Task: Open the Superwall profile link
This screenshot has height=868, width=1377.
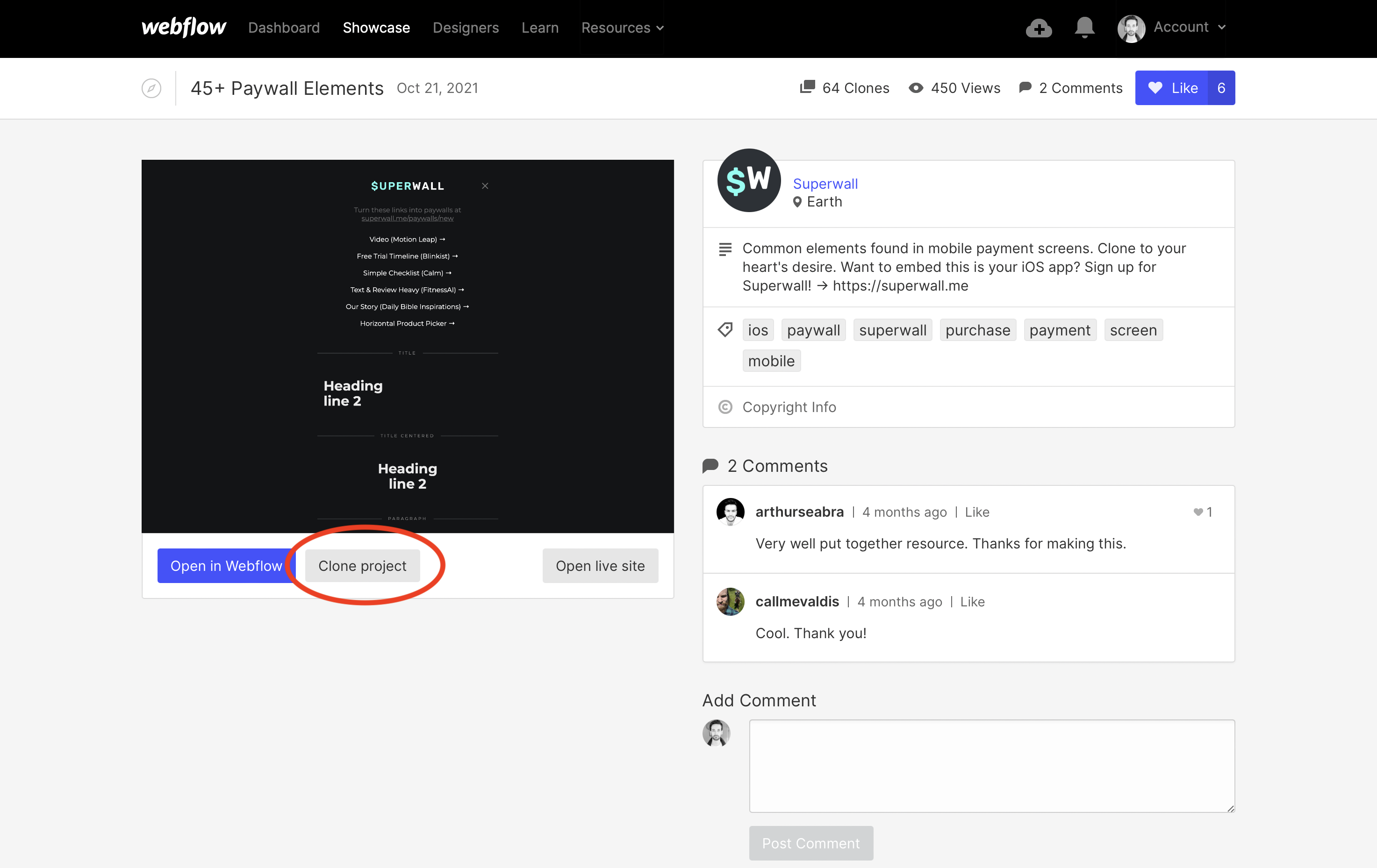Action: (825, 184)
